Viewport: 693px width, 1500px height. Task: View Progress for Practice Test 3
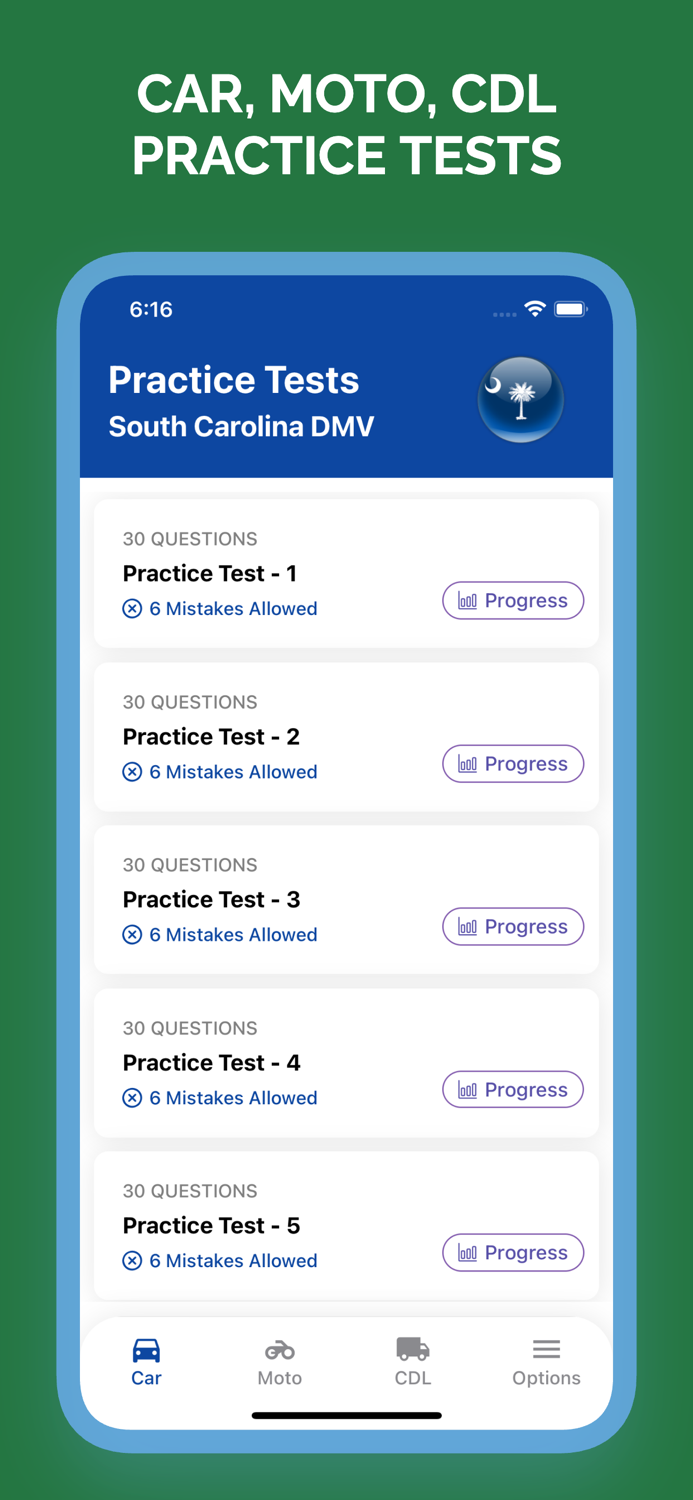click(513, 926)
